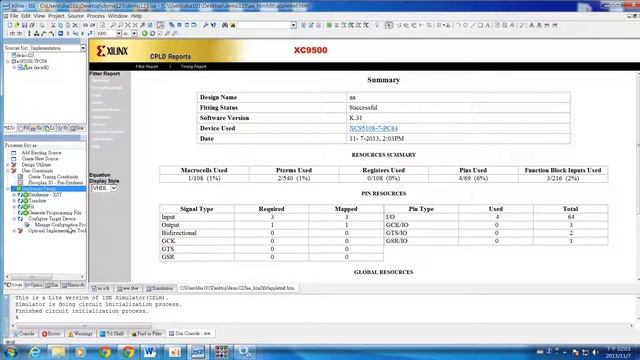The height and width of the screenshot is (360, 640).
Task: Open the Process menu
Action: [x=96, y=16]
